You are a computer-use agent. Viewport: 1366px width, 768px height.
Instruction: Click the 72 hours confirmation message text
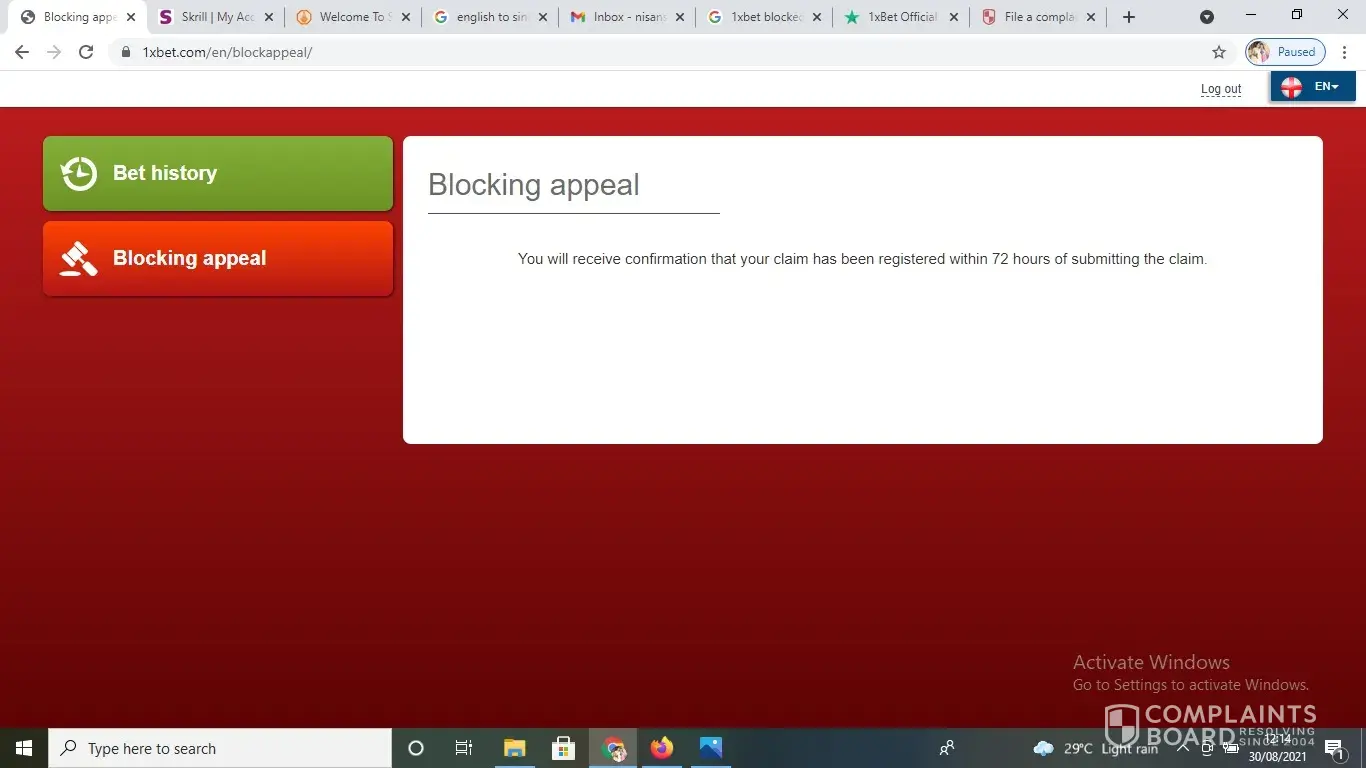tap(862, 259)
